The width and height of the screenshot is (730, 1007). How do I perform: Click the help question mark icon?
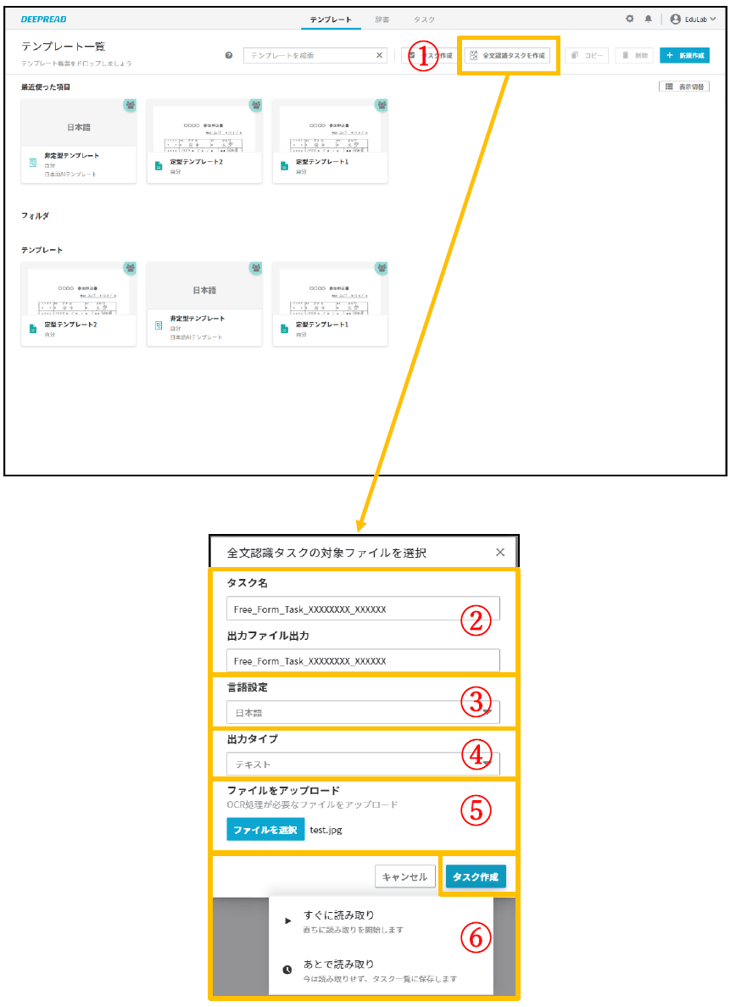pyautogui.click(x=229, y=56)
